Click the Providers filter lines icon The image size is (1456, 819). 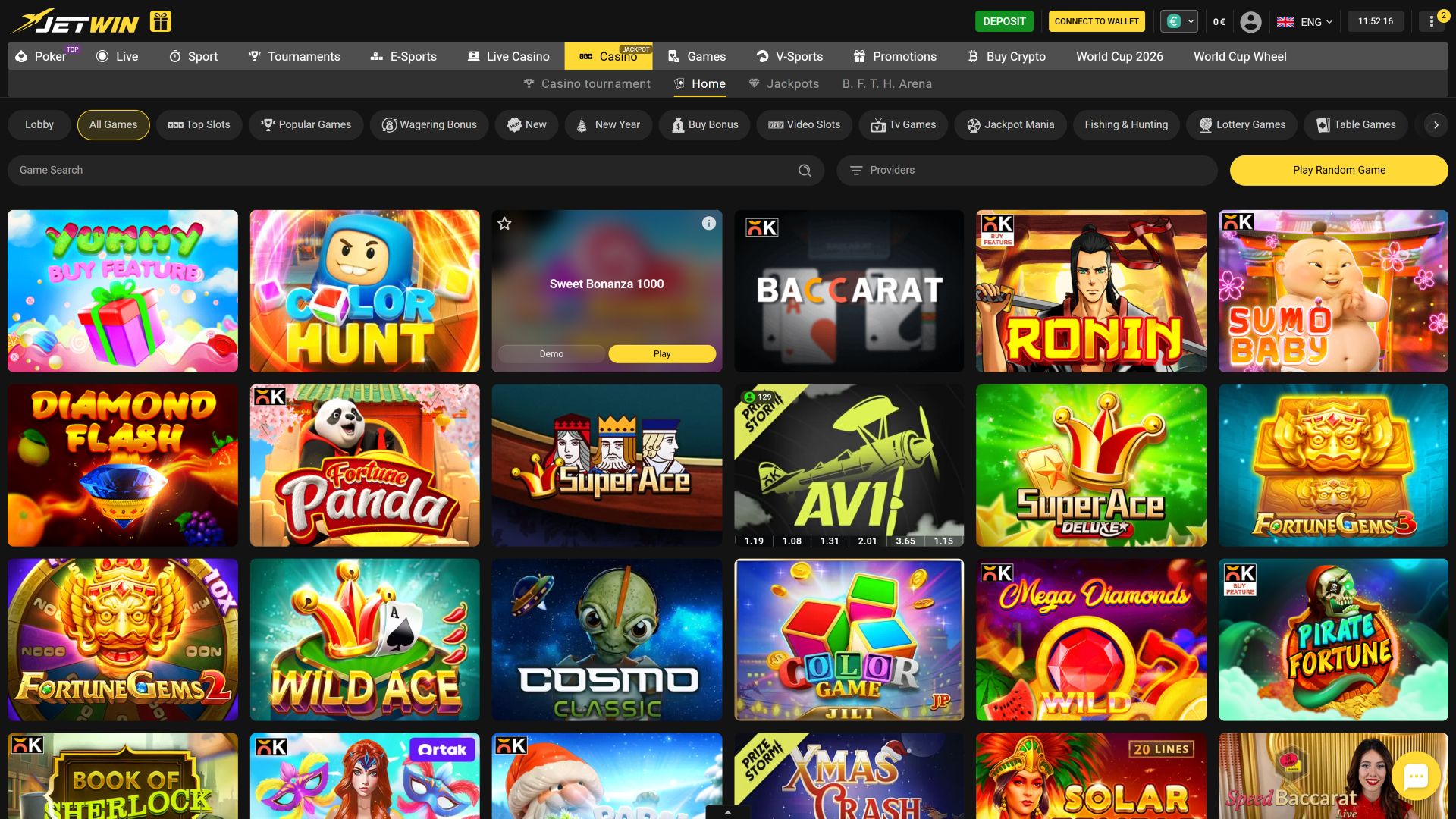click(x=856, y=171)
